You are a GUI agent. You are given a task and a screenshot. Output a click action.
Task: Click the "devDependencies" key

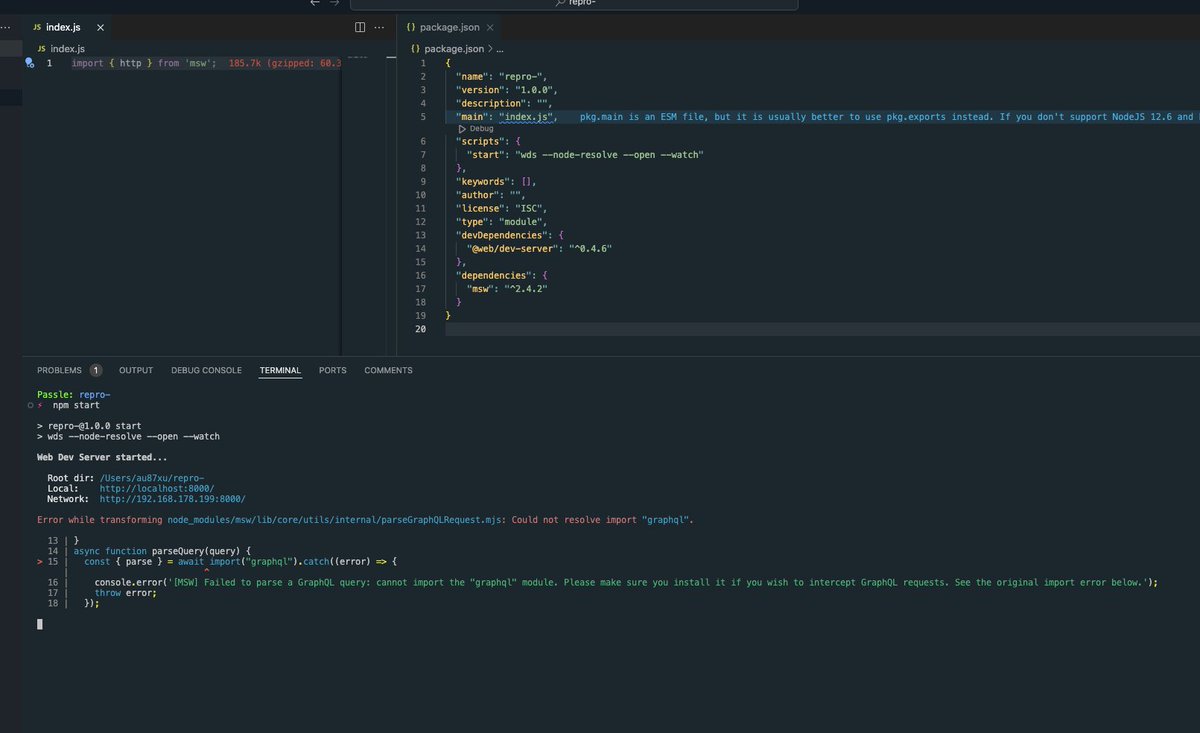click(502, 234)
